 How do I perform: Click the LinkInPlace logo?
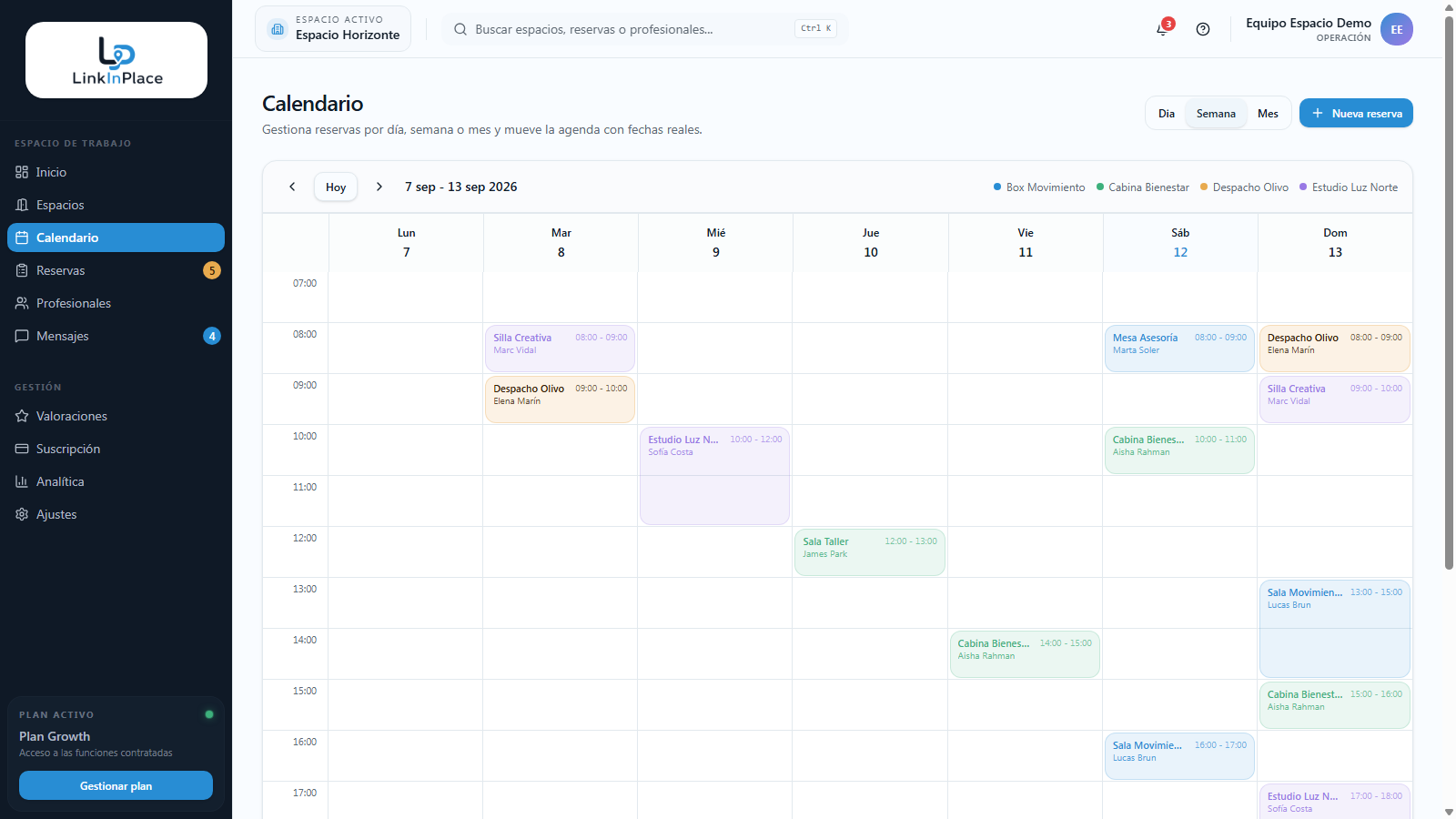pos(116,60)
